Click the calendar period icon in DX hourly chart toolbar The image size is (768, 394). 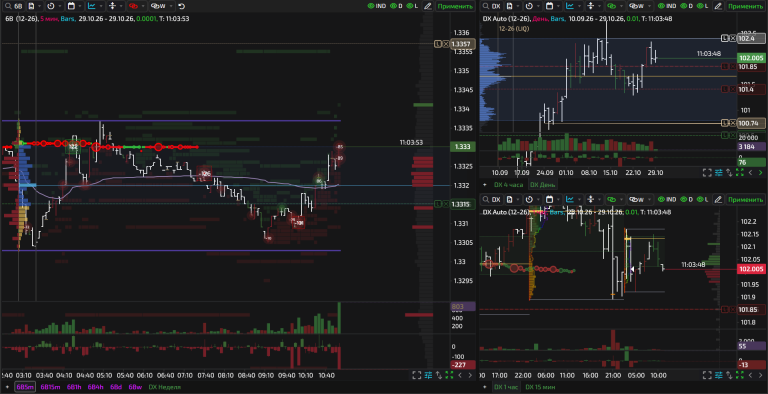pyautogui.click(x=549, y=199)
